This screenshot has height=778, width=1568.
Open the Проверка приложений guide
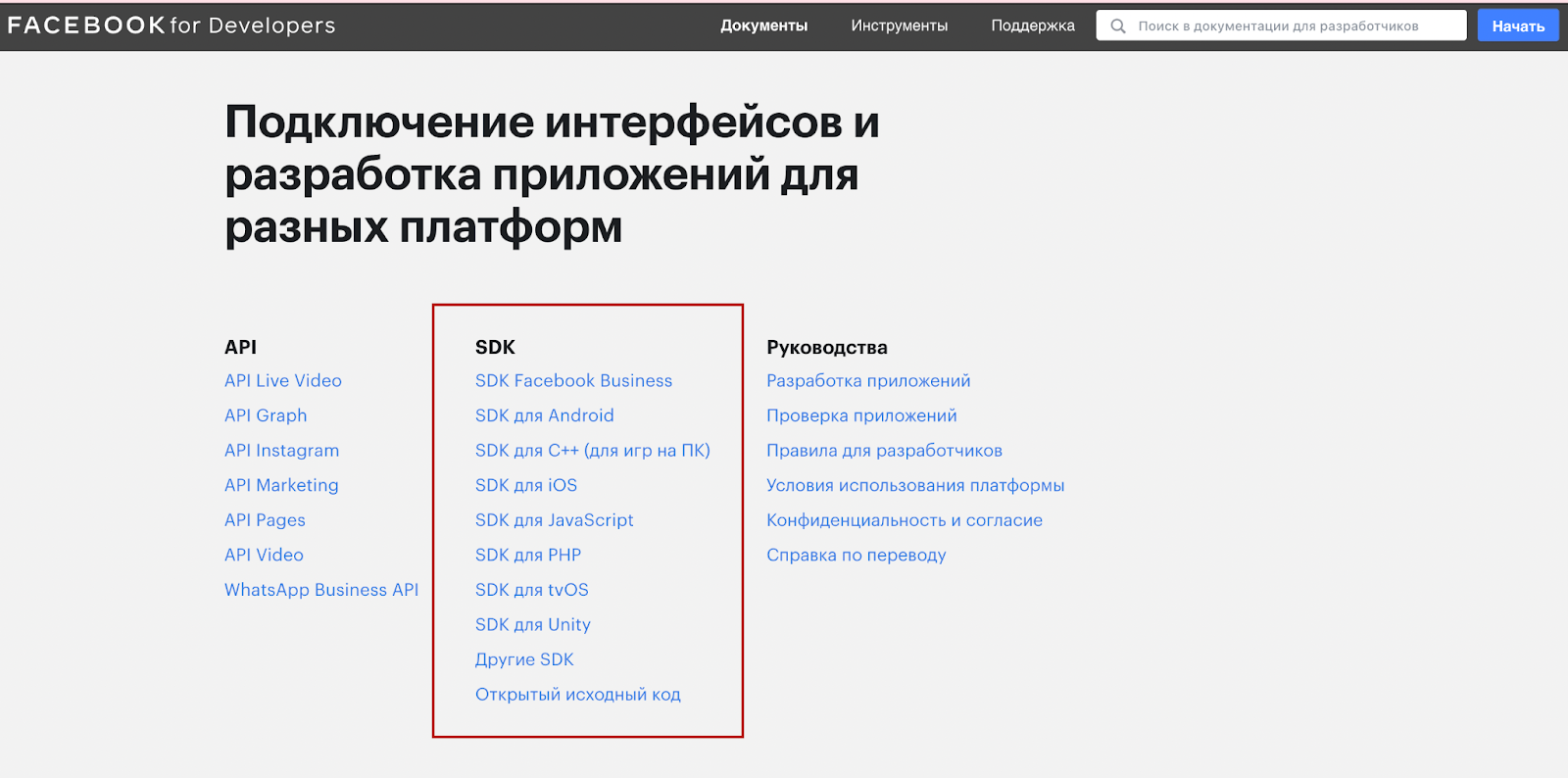861,415
